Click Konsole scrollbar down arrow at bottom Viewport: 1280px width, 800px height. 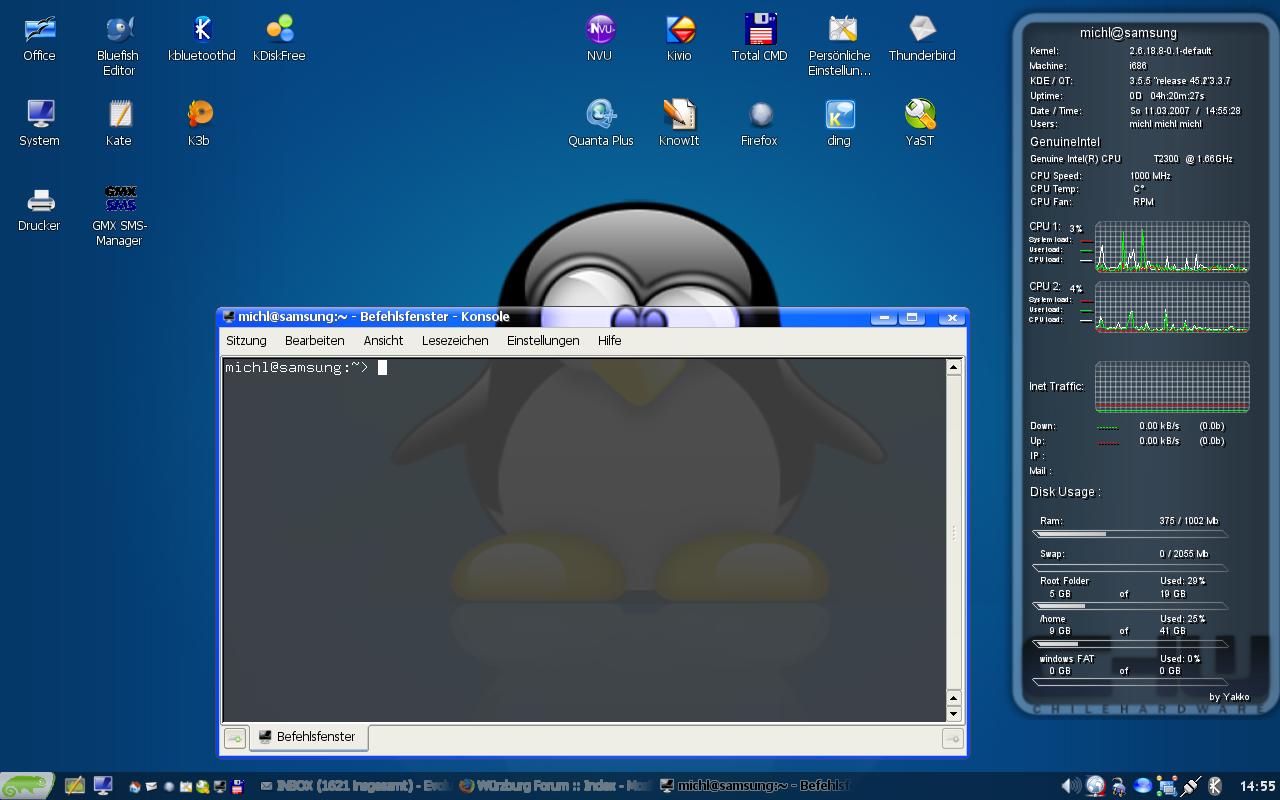954,714
